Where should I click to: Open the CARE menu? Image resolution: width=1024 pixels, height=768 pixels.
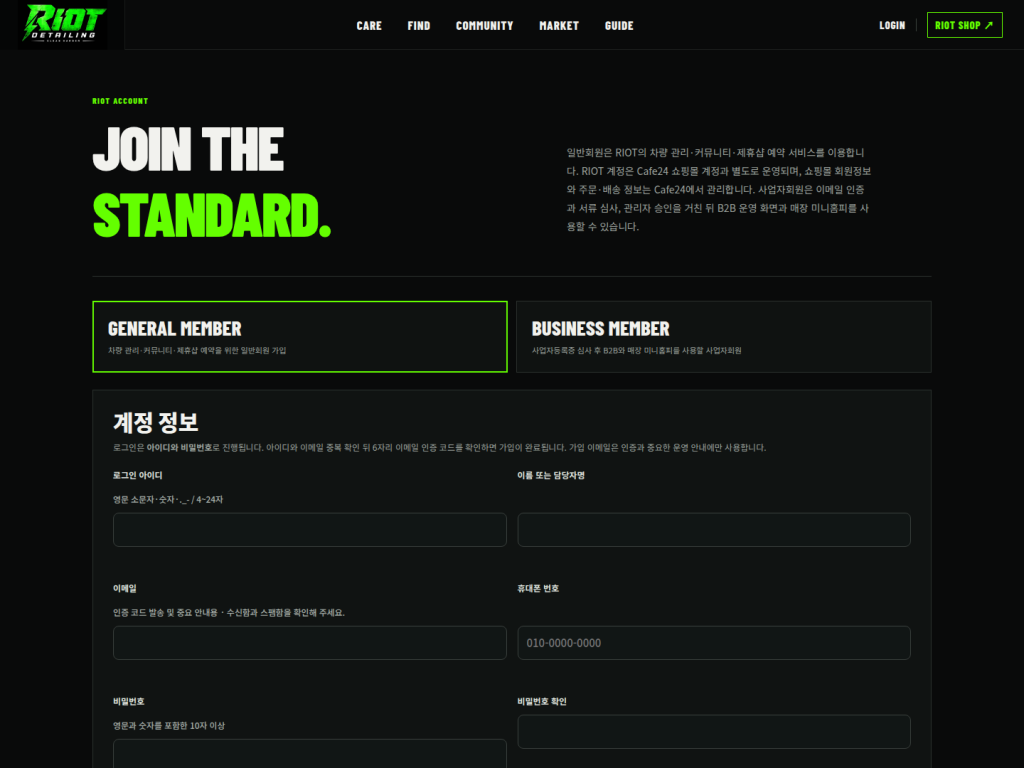(369, 25)
